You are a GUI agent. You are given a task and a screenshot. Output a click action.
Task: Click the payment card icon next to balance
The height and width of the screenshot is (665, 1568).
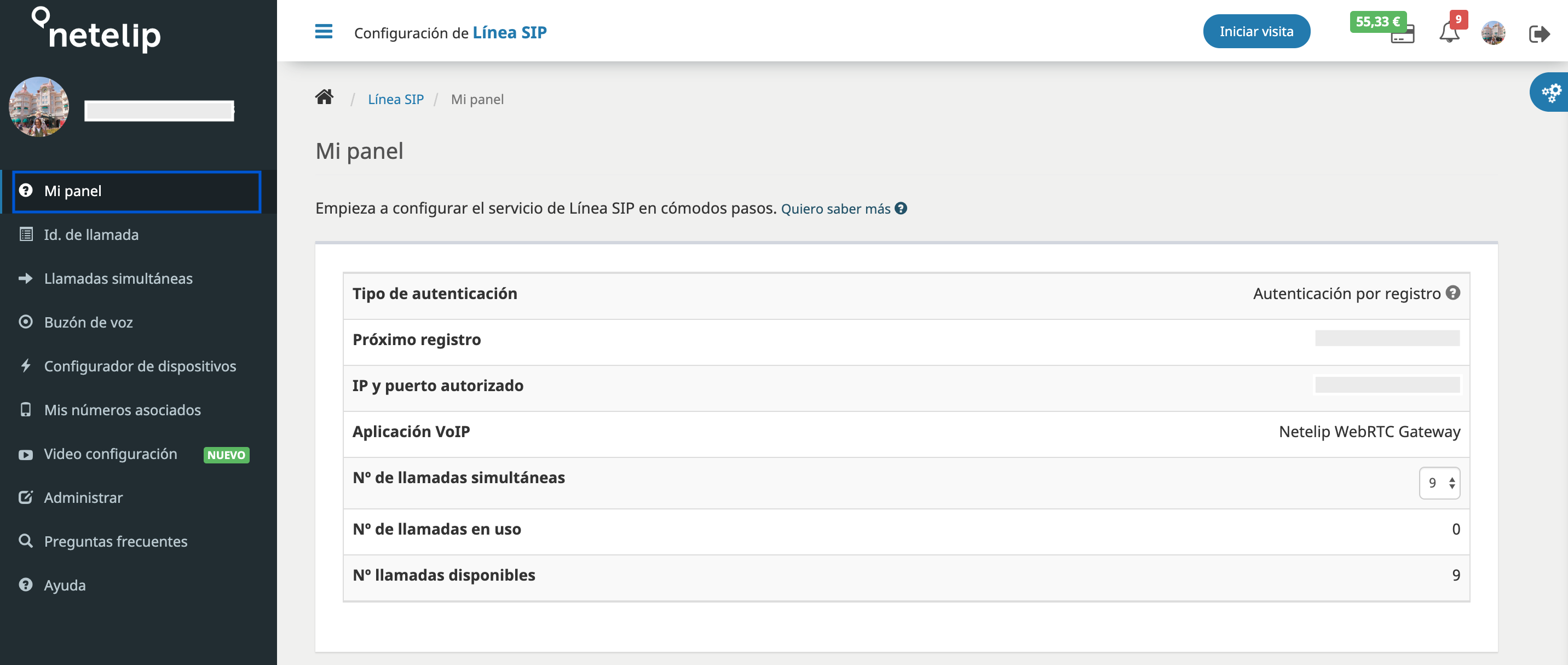click(1404, 37)
